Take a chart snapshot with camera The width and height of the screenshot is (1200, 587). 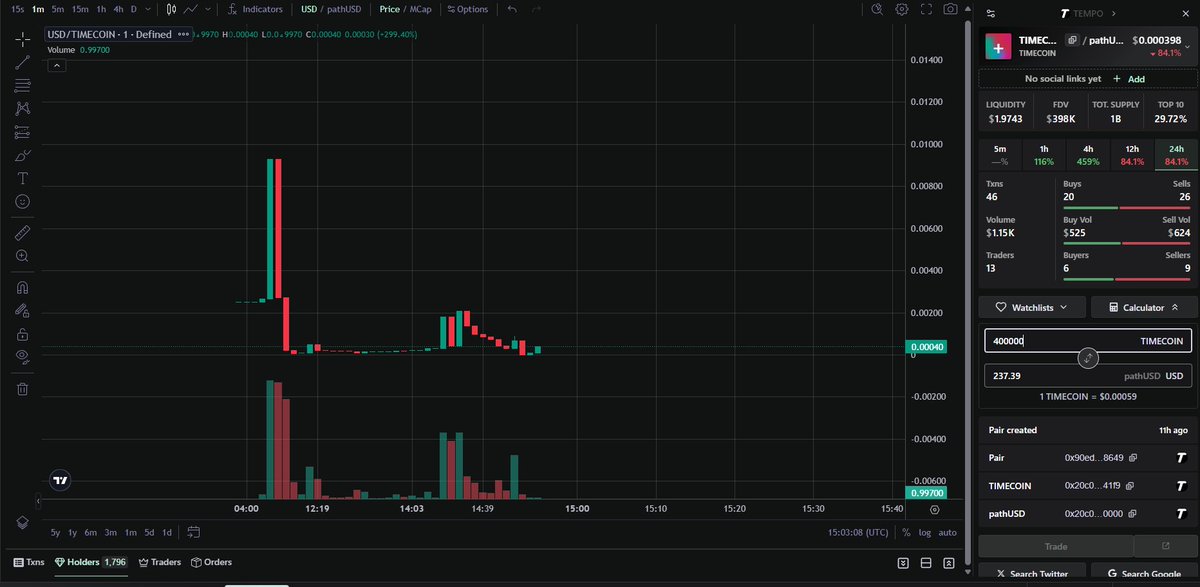(x=950, y=9)
